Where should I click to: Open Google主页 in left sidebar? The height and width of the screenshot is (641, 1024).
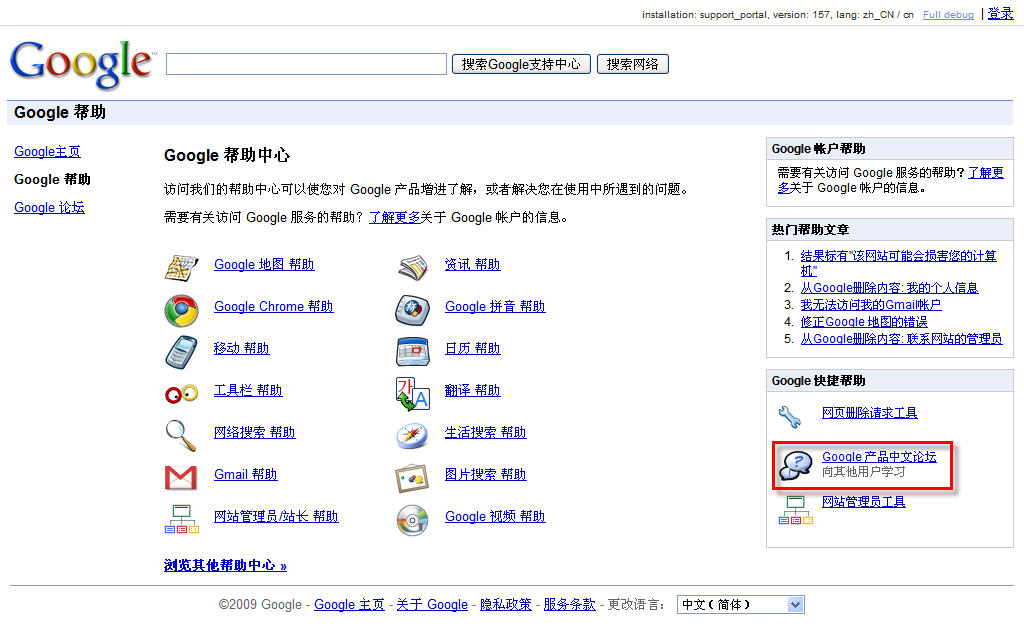[x=48, y=151]
